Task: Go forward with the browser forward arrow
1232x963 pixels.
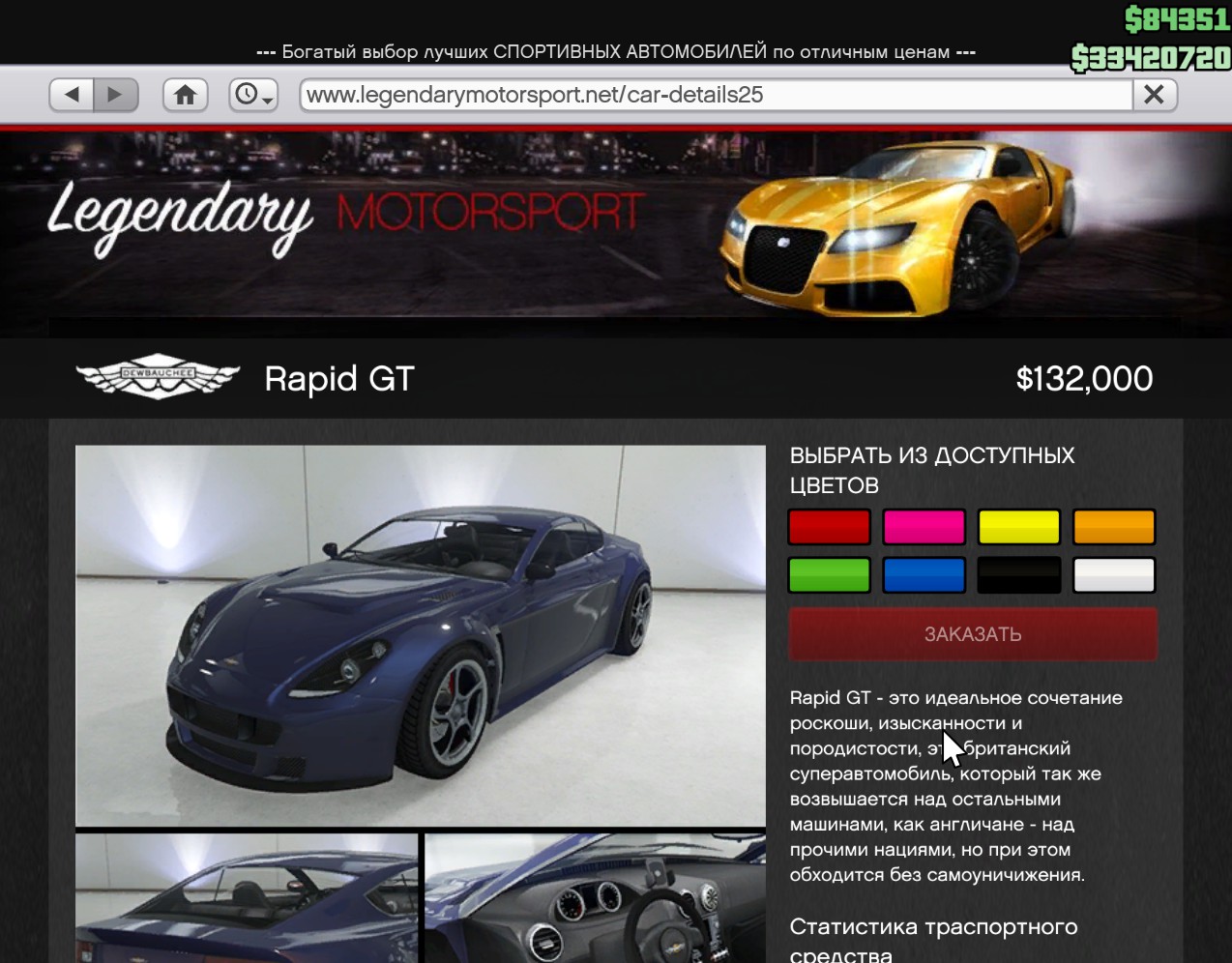Action: pyautogui.click(x=116, y=95)
